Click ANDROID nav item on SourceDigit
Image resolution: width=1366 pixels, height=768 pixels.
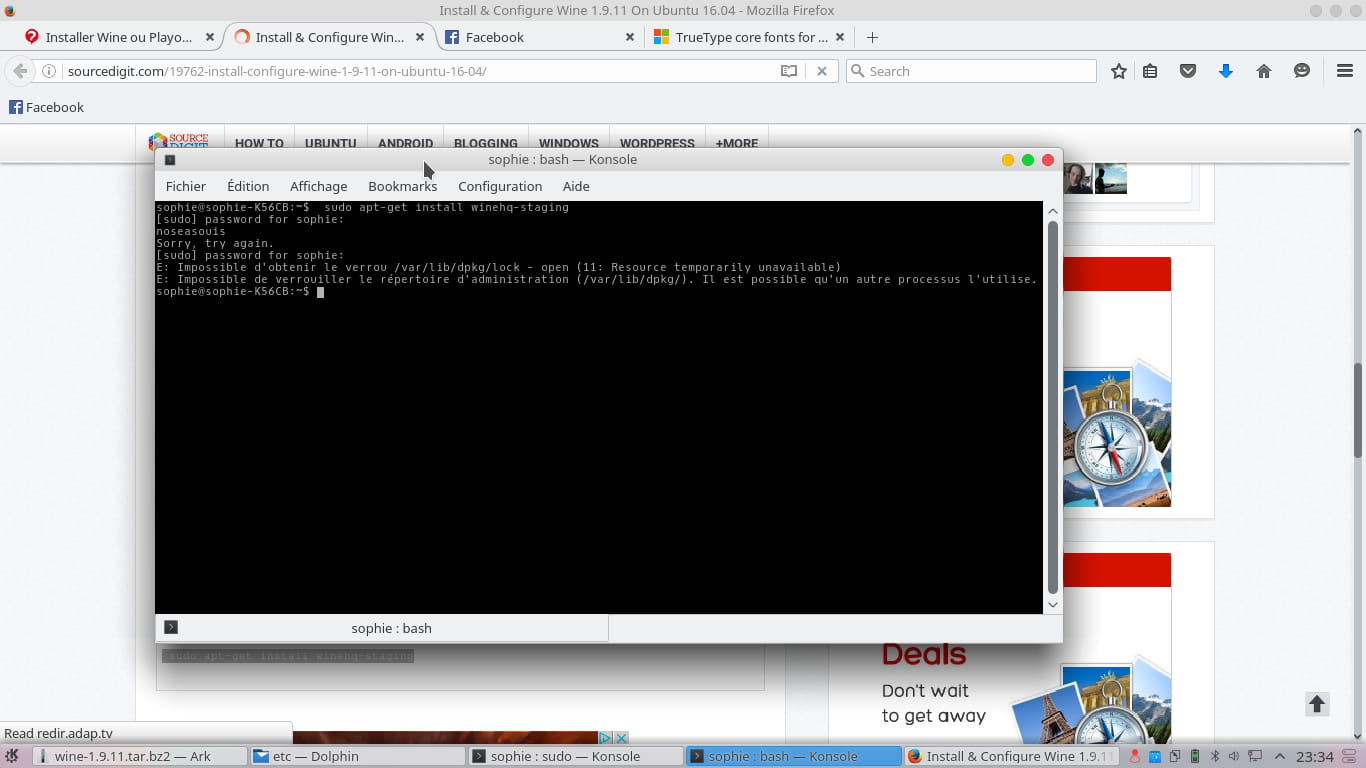click(x=405, y=143)
